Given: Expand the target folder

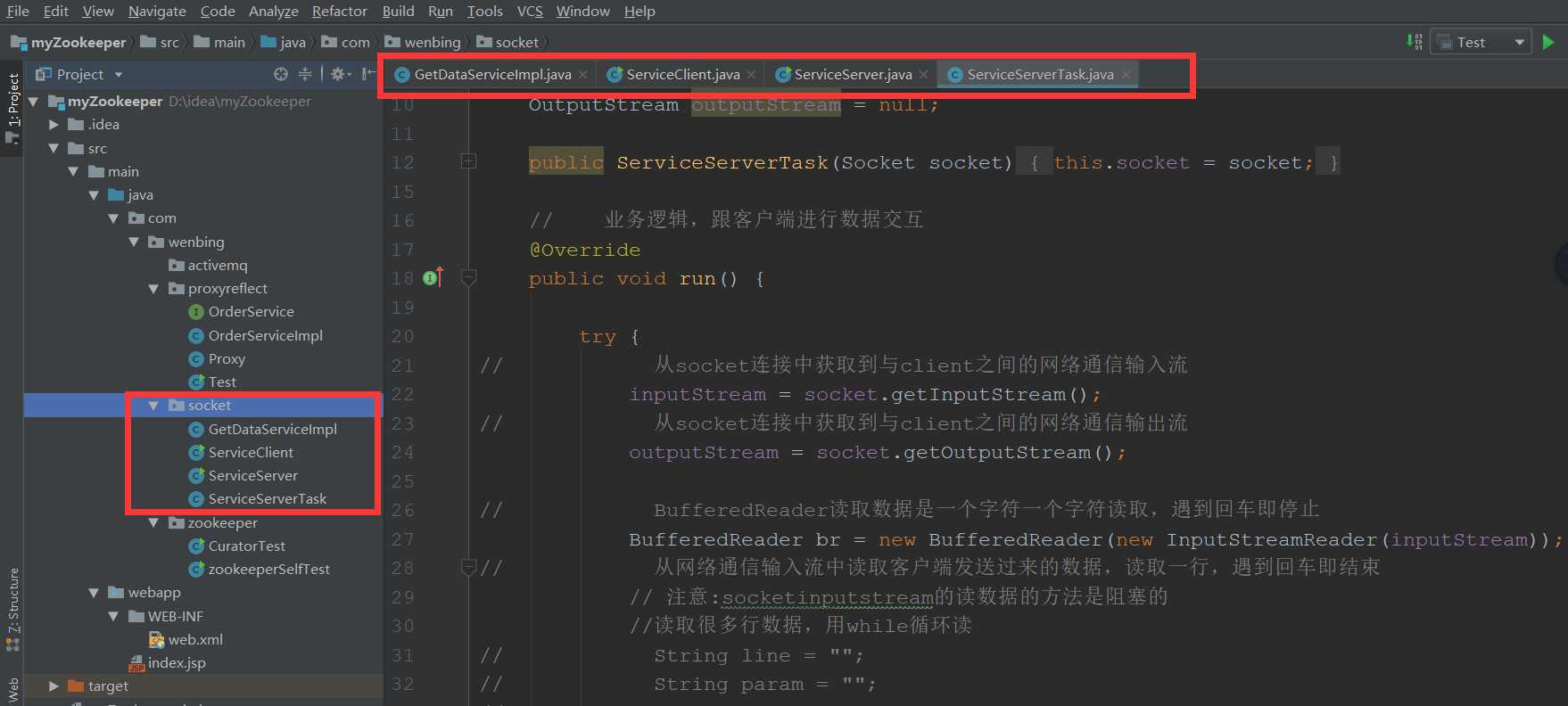Looking at the screenshot, I should click(x=54, y=686).
